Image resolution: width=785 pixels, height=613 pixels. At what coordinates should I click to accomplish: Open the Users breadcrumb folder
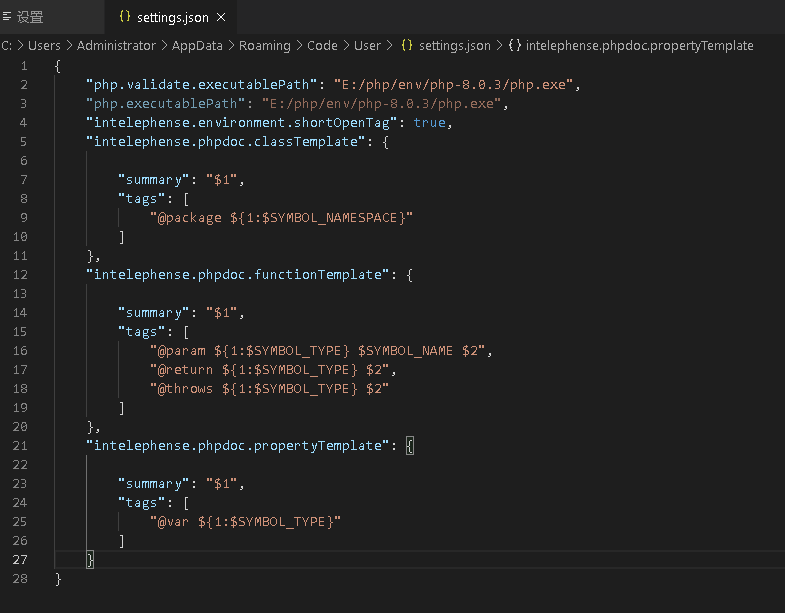pos(44,46)
